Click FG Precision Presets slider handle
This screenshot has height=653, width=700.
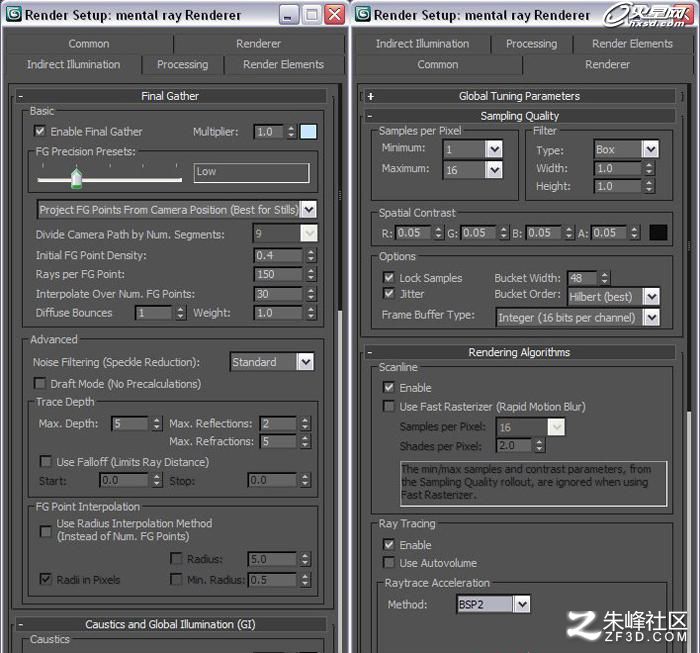(x=76, y=178)
